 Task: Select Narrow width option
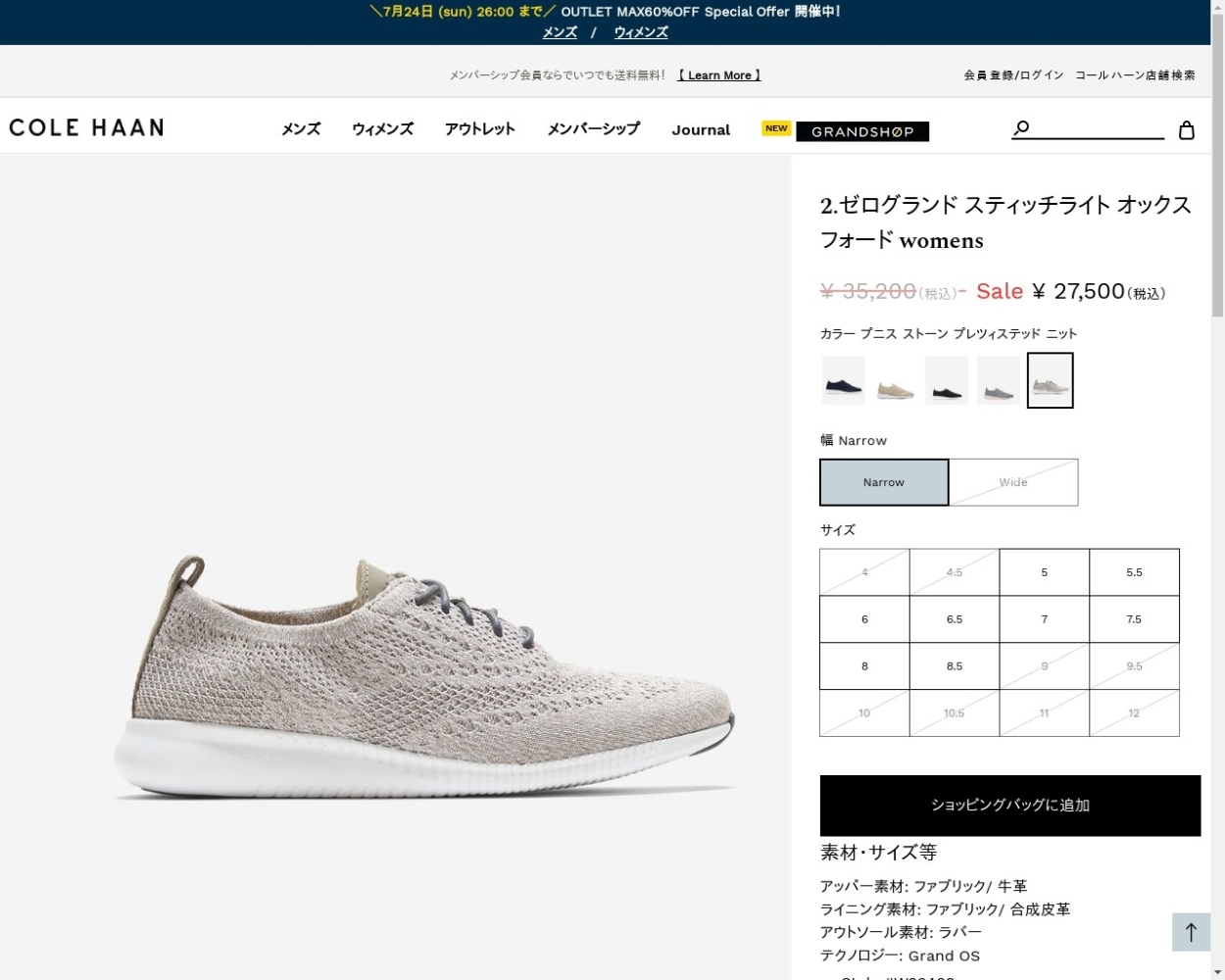(x=884, y=482)
